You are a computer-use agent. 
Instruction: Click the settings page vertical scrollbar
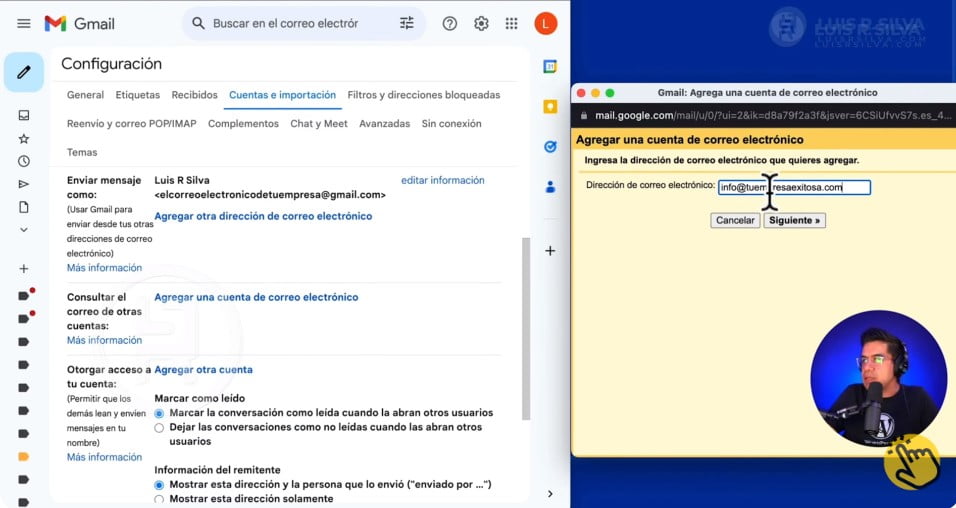point(526,329)
